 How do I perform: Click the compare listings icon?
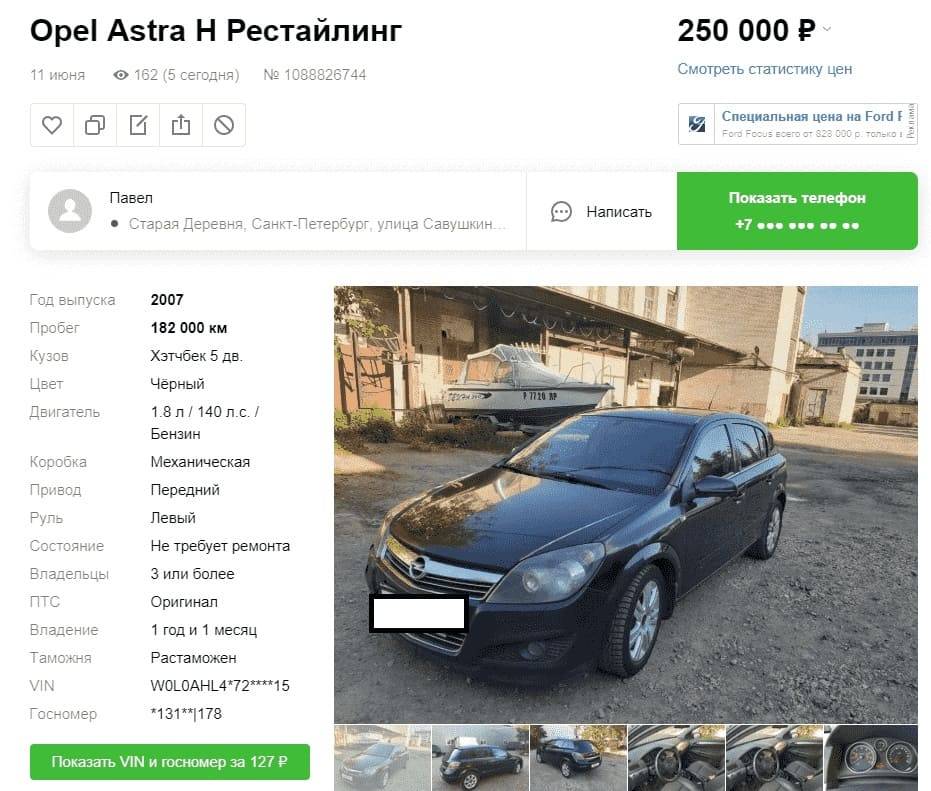[95, 125]
